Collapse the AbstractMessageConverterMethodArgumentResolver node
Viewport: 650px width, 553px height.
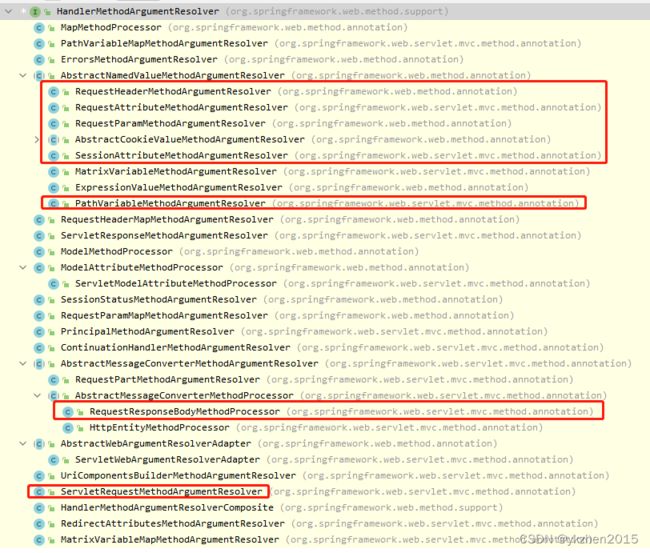tap(23, 364)
